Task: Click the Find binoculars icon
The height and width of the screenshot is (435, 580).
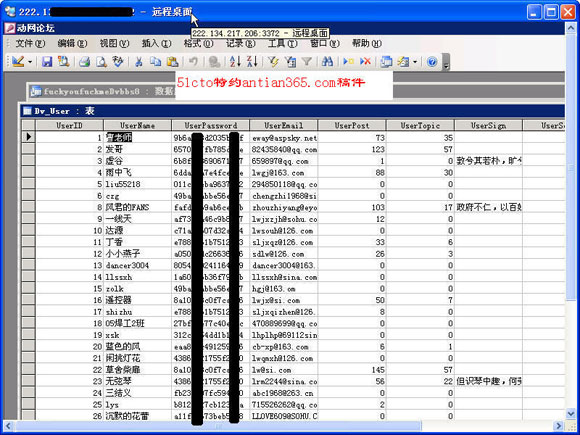Action: click(327, 61)
